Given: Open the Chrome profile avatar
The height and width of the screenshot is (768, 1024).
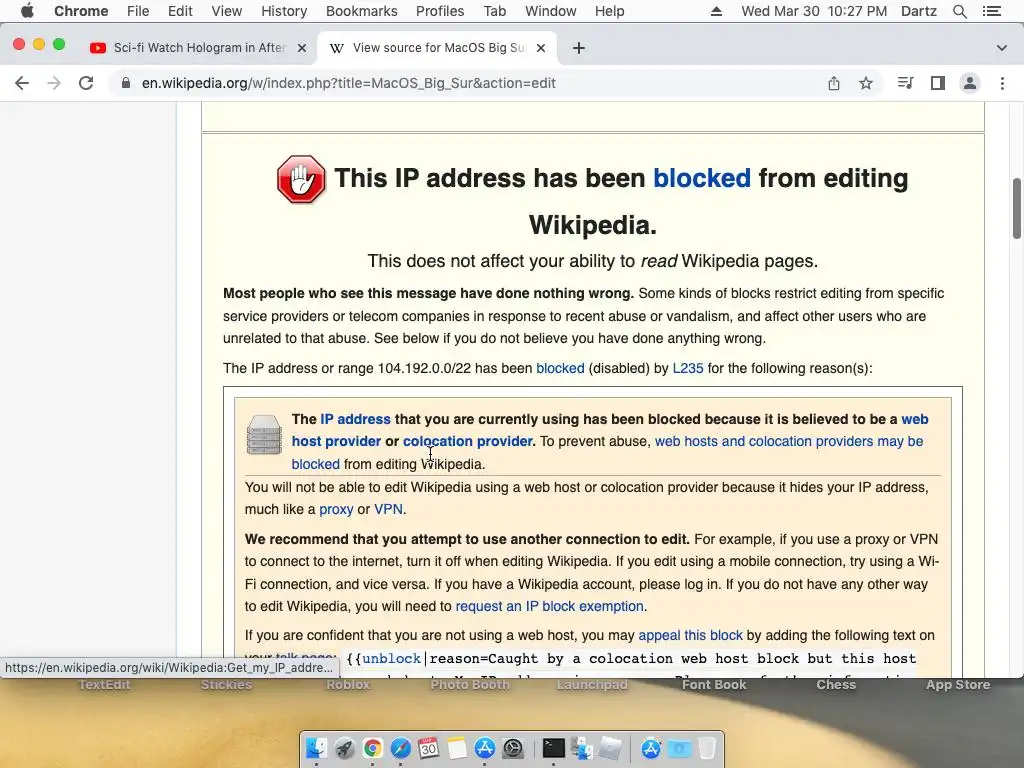Looking at the screenshot, I should pos(970,83).
